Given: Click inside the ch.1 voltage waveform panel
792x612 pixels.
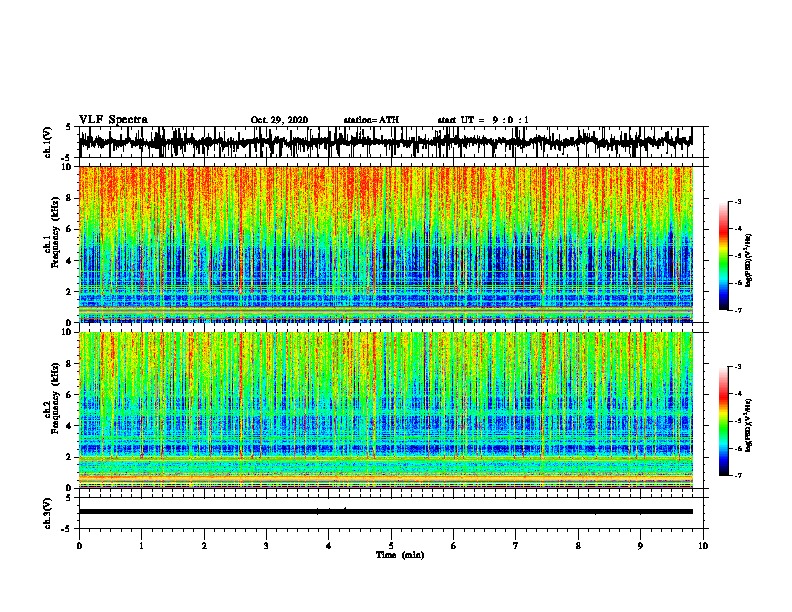Looking at the screenshot, I should (x=390, y=142).
